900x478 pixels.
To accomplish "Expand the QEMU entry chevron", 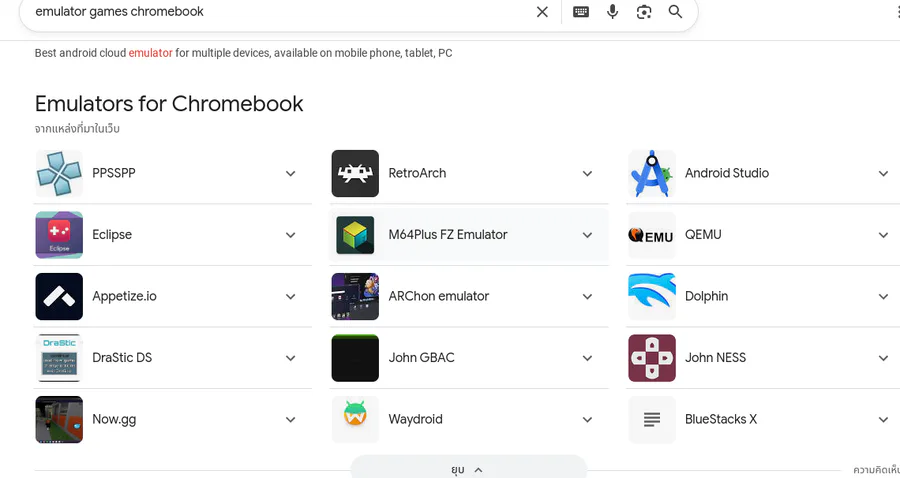I will pos(883,235).
